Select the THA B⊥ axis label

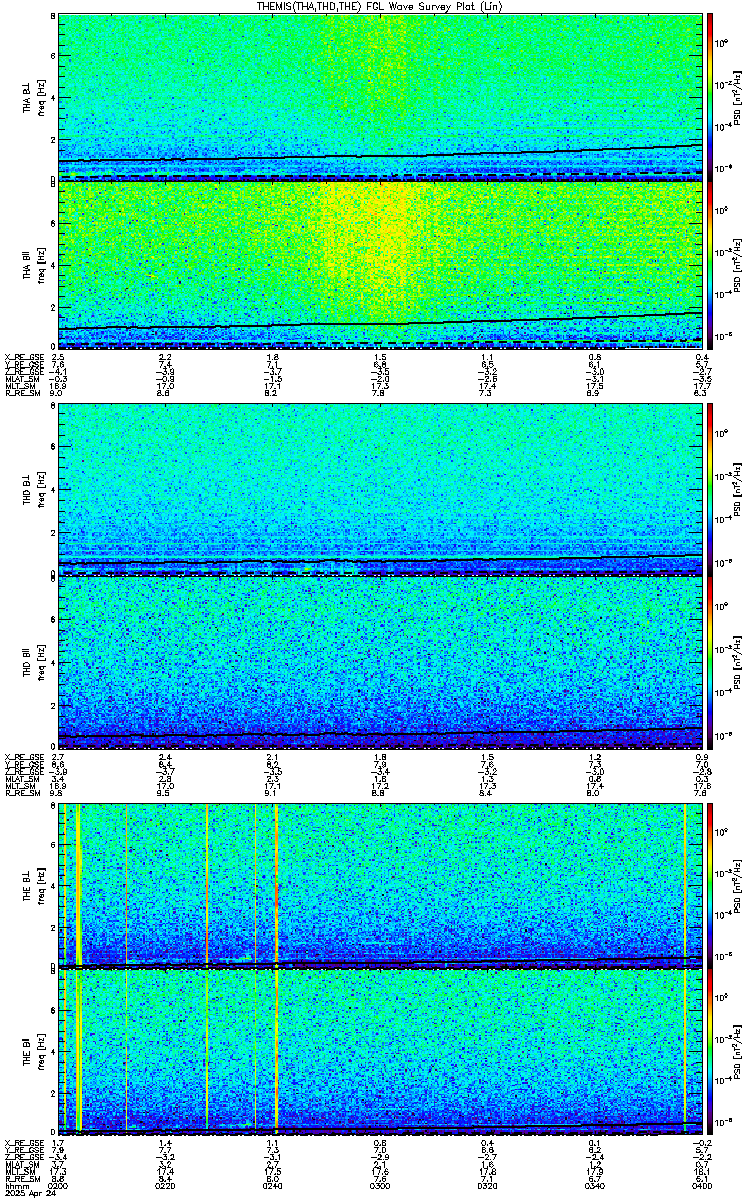[x=27, y=96]
